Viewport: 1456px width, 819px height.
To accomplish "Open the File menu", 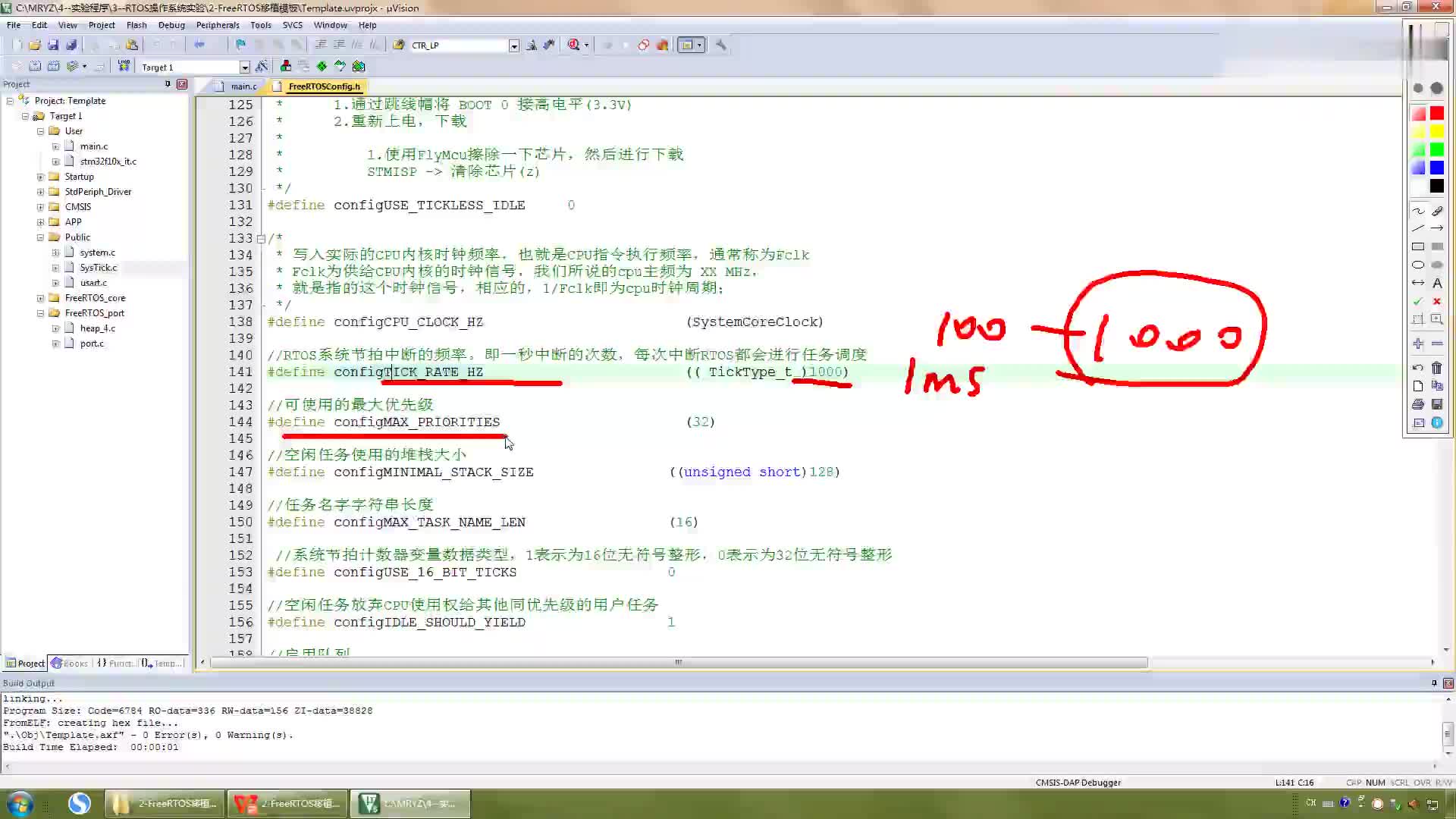I will click(14, 25).
